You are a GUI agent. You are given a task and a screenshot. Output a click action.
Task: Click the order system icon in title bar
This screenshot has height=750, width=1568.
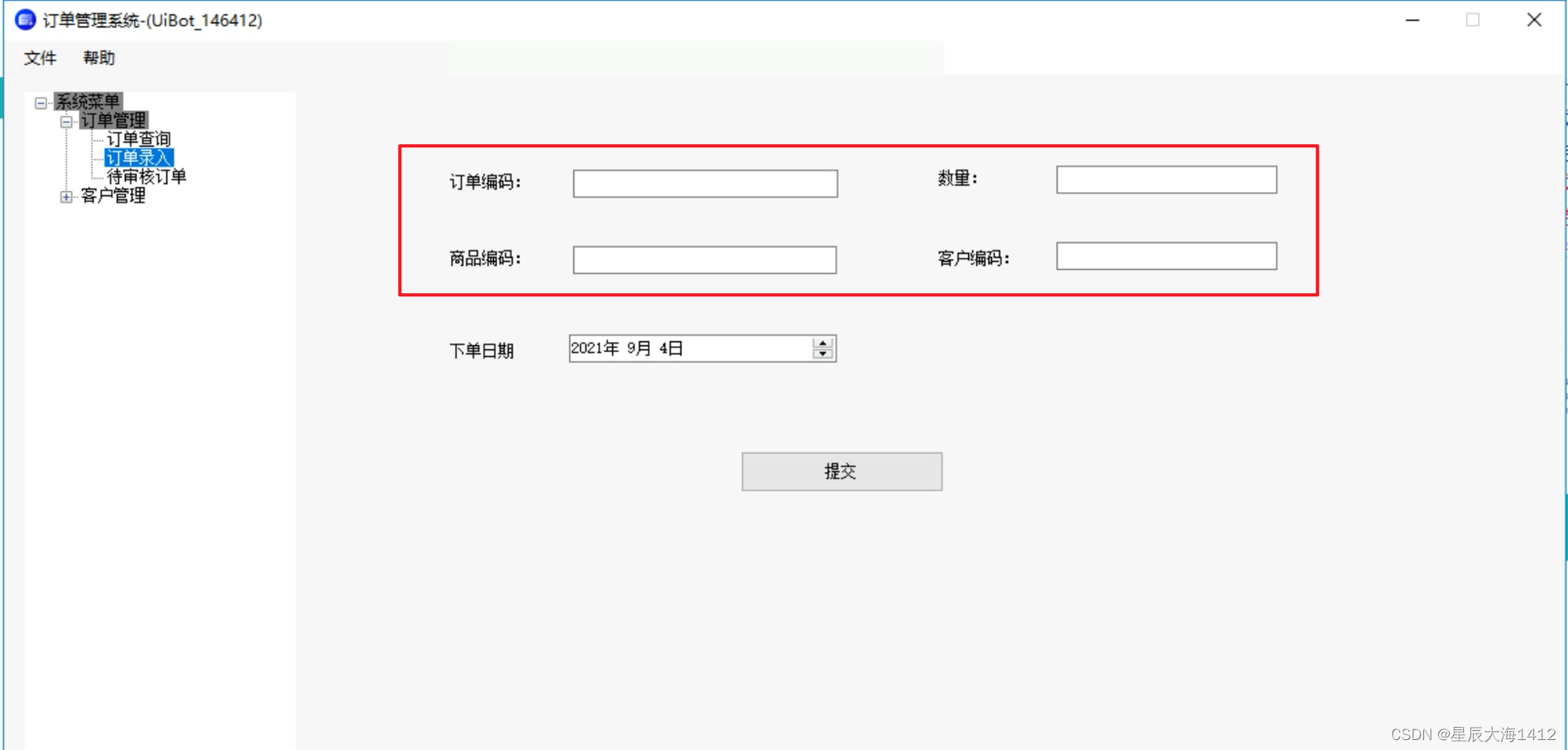[23, 19]
